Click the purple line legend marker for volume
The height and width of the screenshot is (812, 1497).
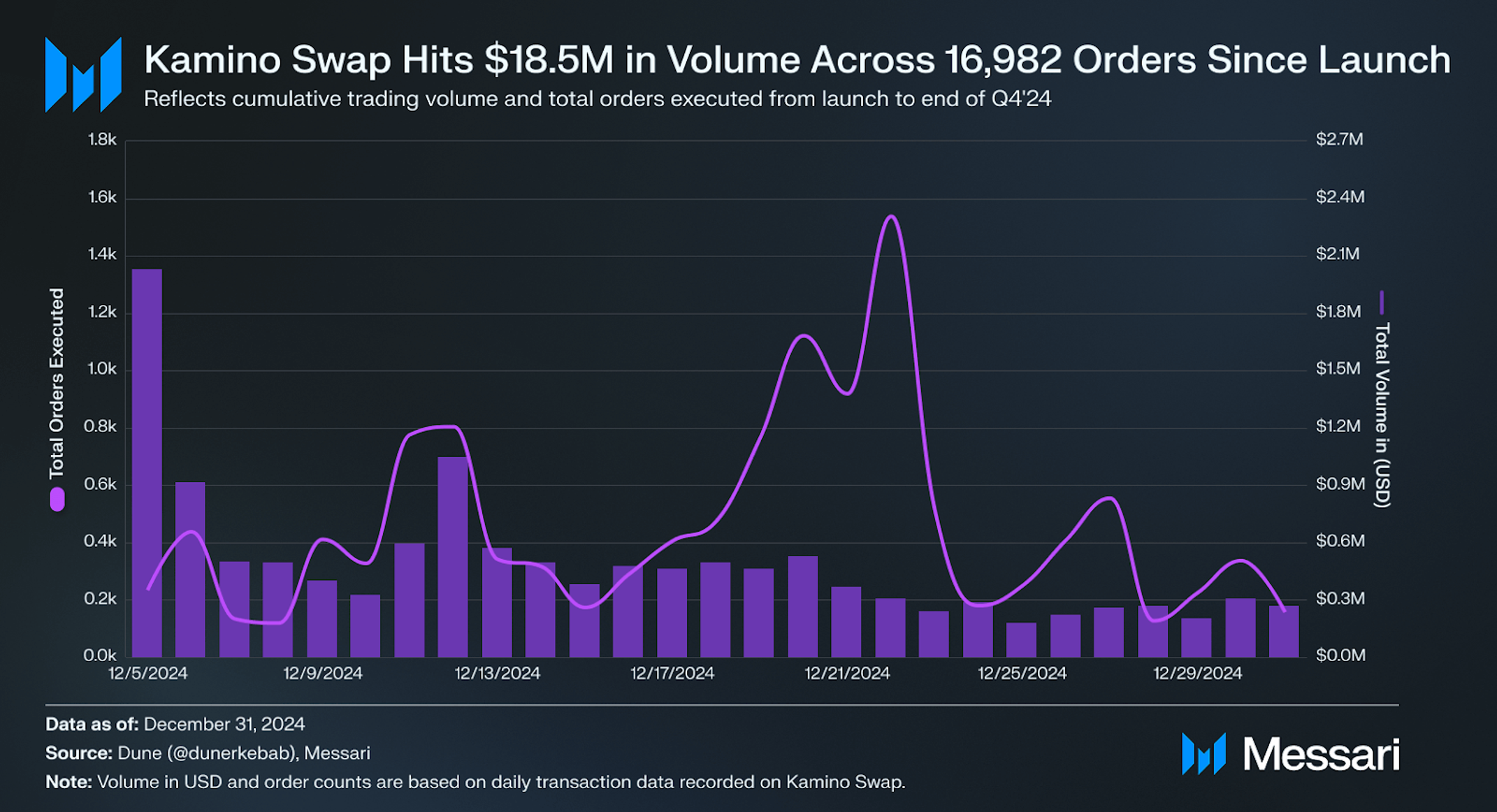tap(1381, 303)
